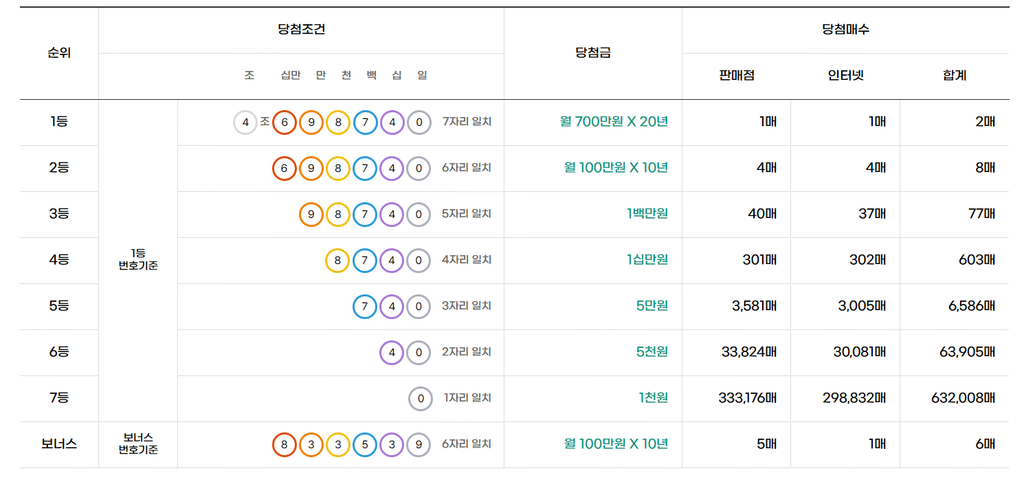Click the 3자리 일치 label
This screenshot has width=1024, height=478.
pyautogui.click(x=466, y=306)
